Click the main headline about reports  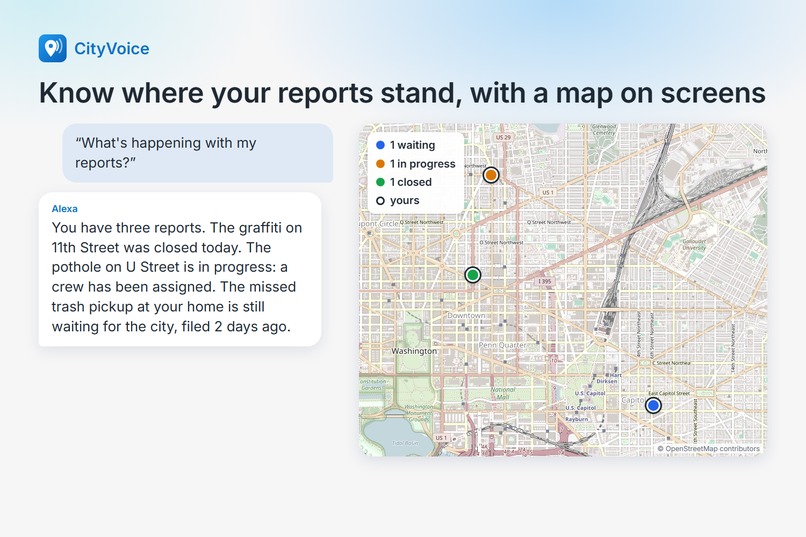(x=402, y=93)
